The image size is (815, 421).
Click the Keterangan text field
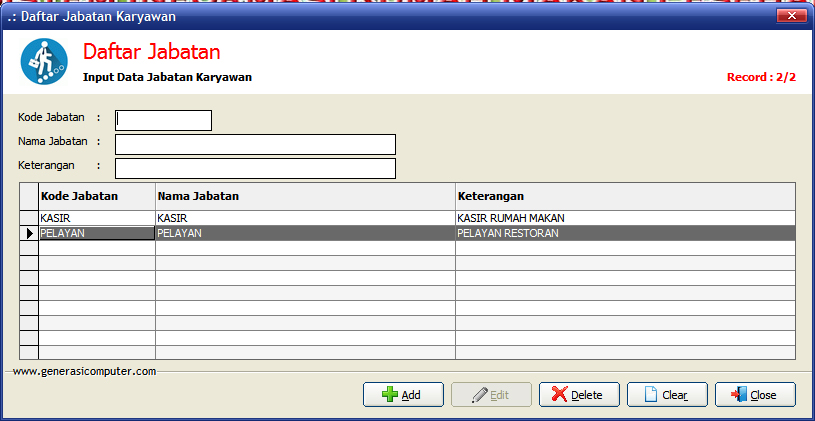255,168
